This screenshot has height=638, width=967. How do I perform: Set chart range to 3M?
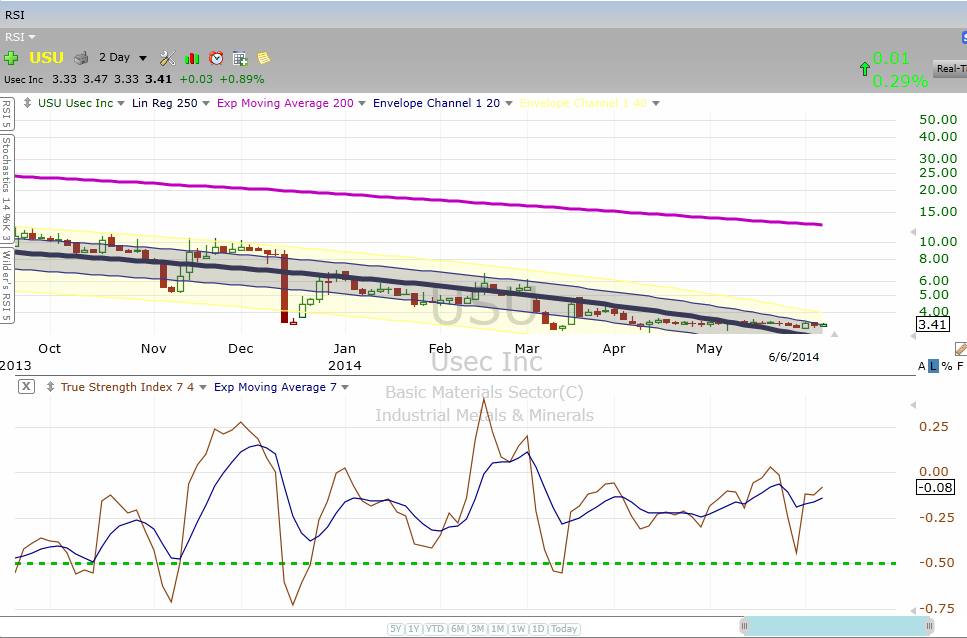coord(477,629)
